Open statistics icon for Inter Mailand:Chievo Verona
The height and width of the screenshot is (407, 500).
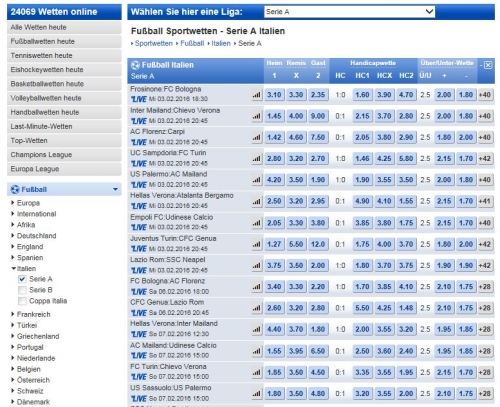[257, 116]
